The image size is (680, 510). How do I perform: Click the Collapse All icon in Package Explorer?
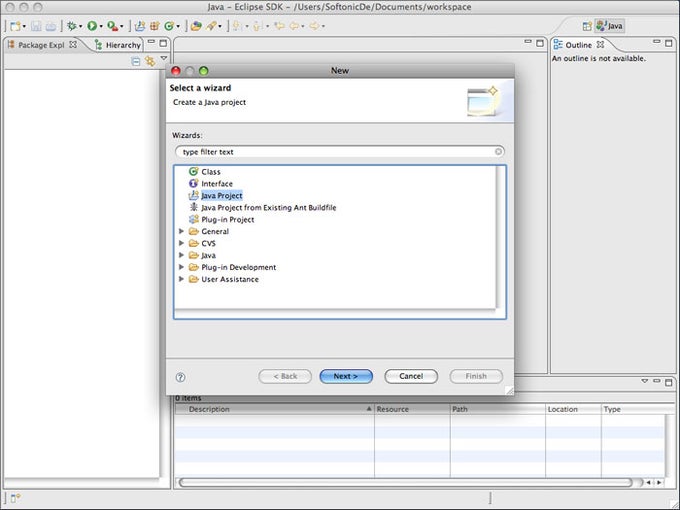pyautogui.click(x=136, y=62)
